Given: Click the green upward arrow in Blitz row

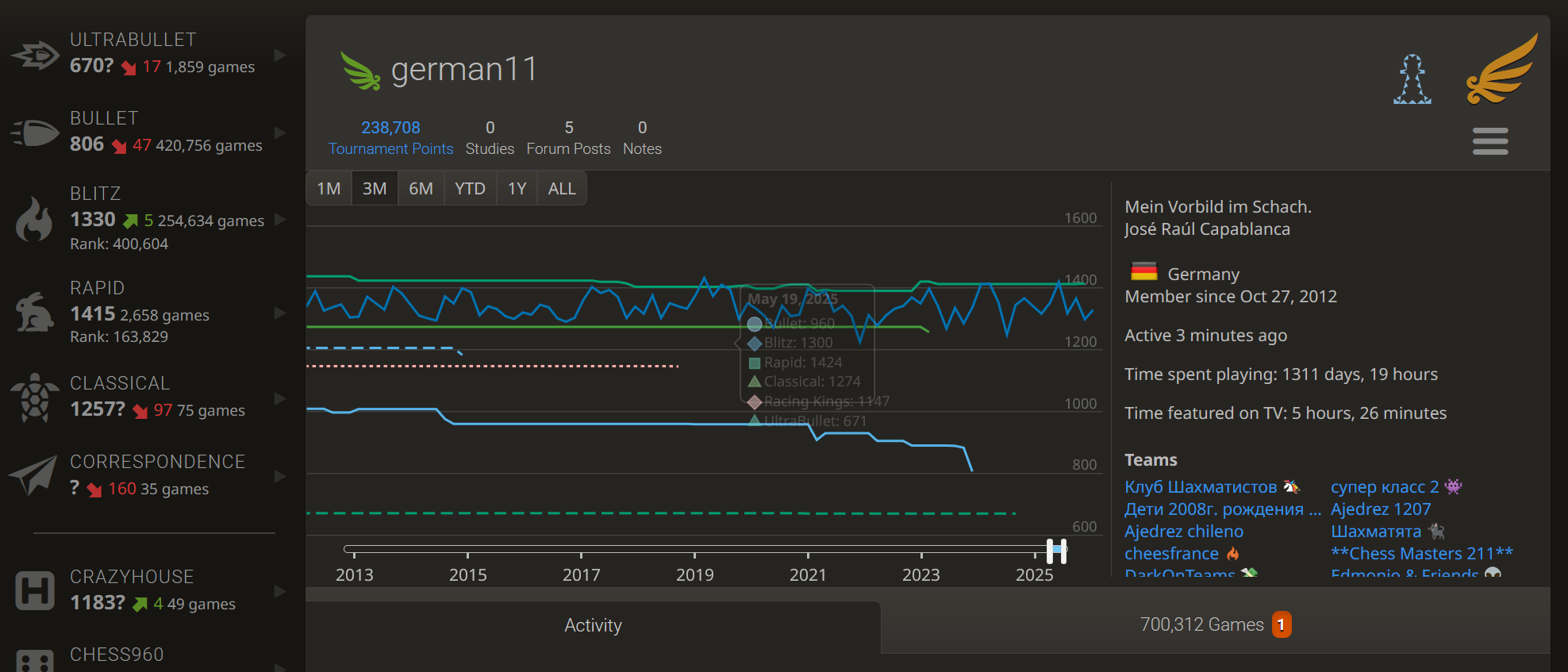Looking at the screenshot, I should point(130,221).
